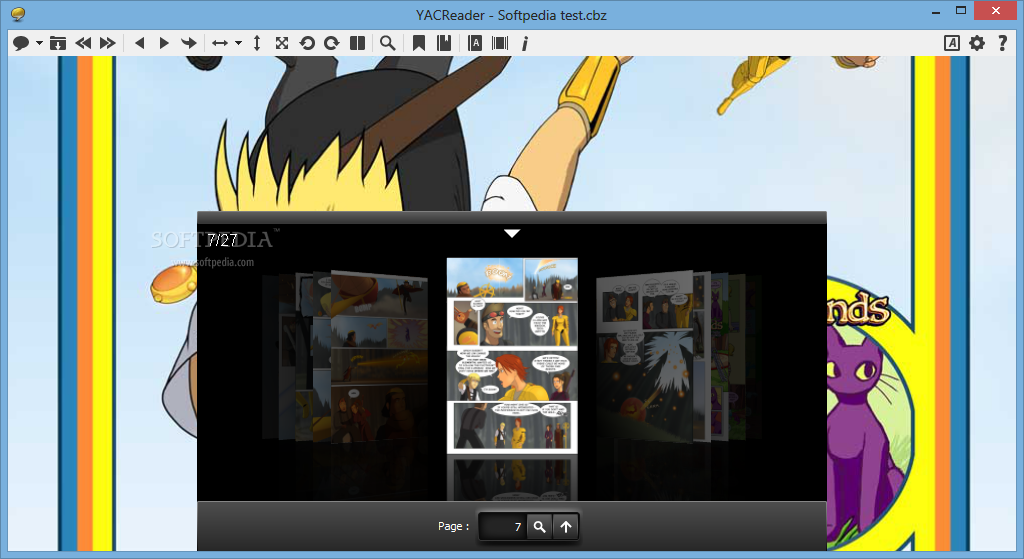Screen dimensions: 1024x559
Task: Open a comic with the speech bubble icon
Action: 21,43
